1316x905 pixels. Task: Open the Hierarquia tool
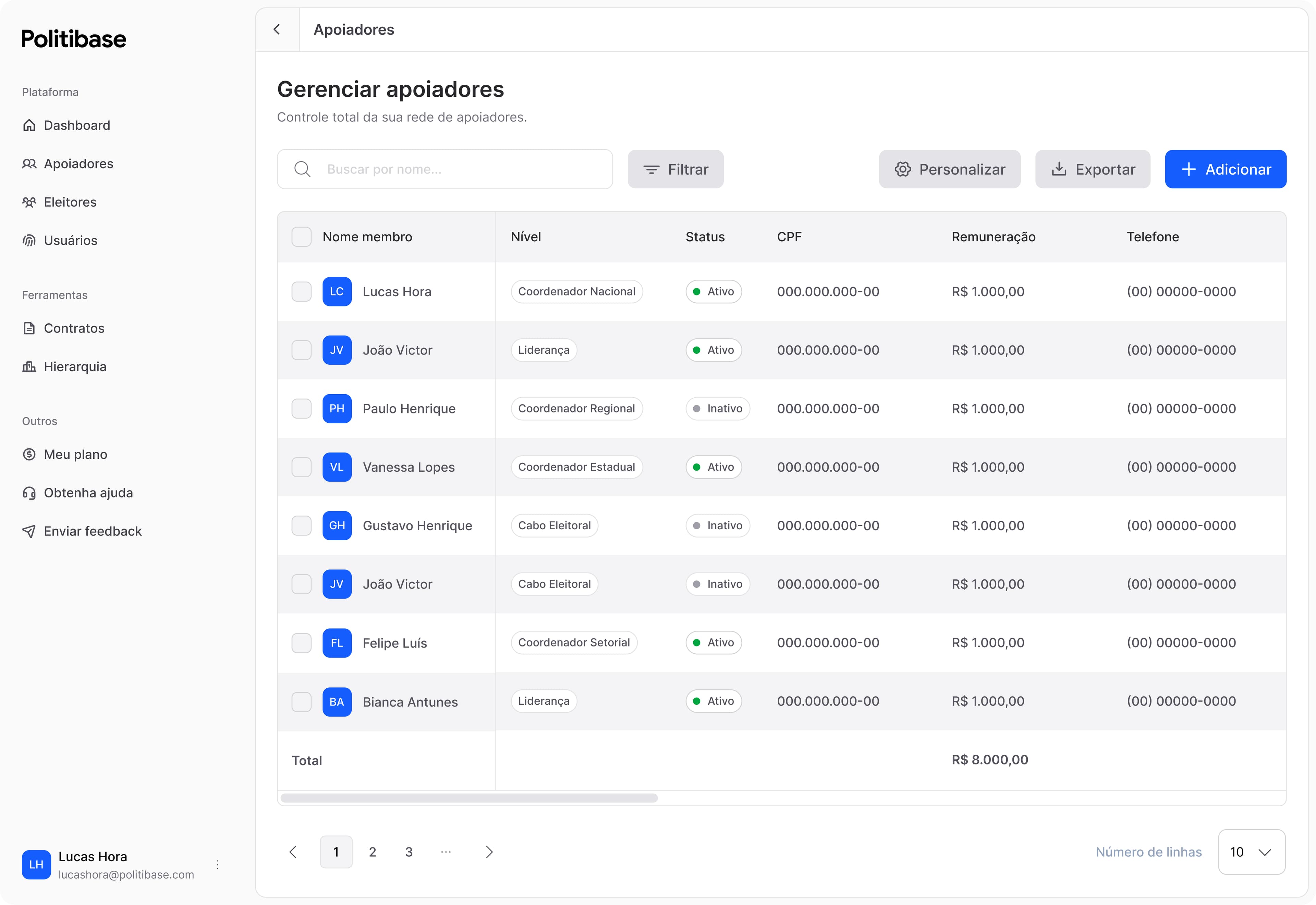(x=75, y=366)
